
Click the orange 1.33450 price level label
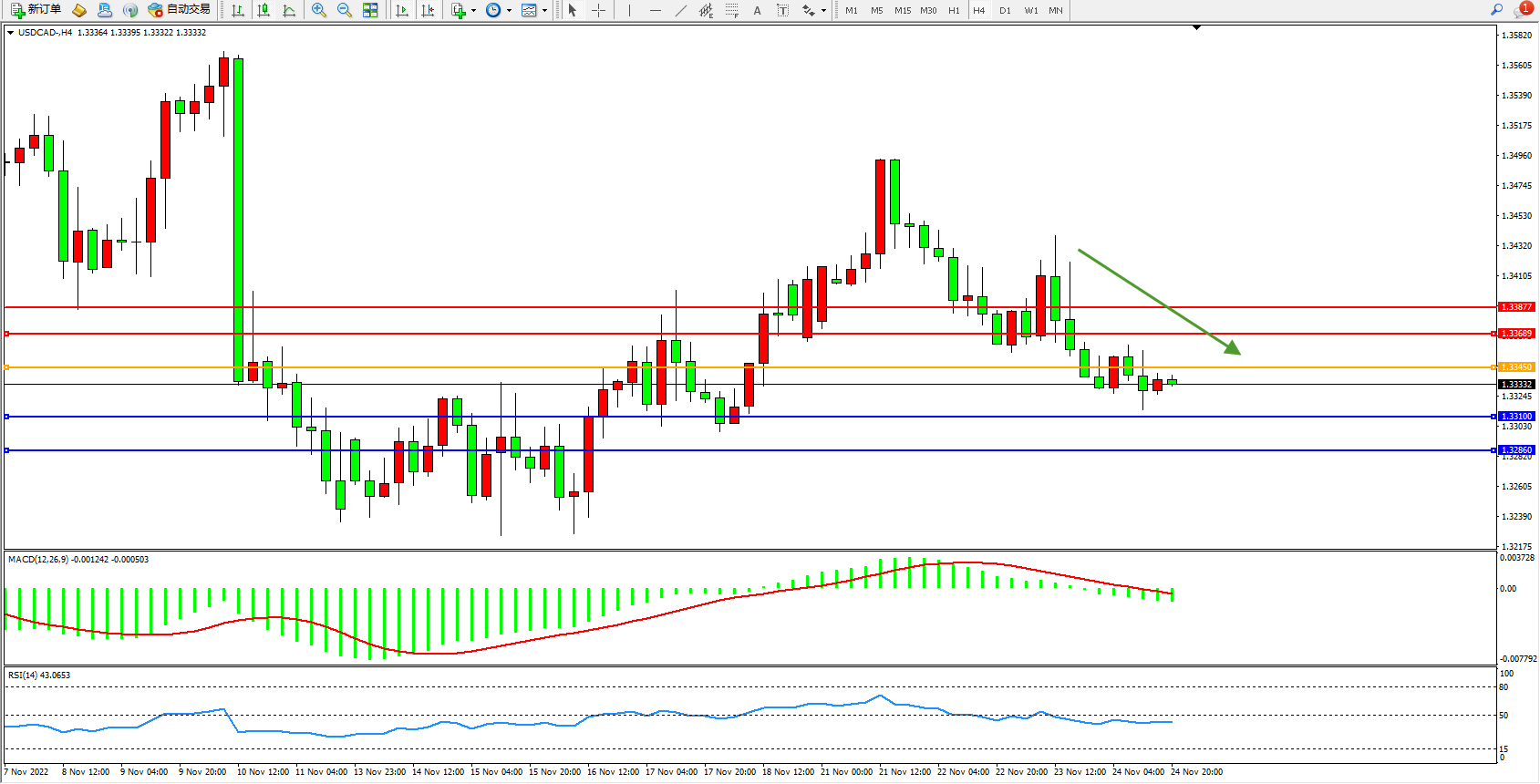point(1516,367)
